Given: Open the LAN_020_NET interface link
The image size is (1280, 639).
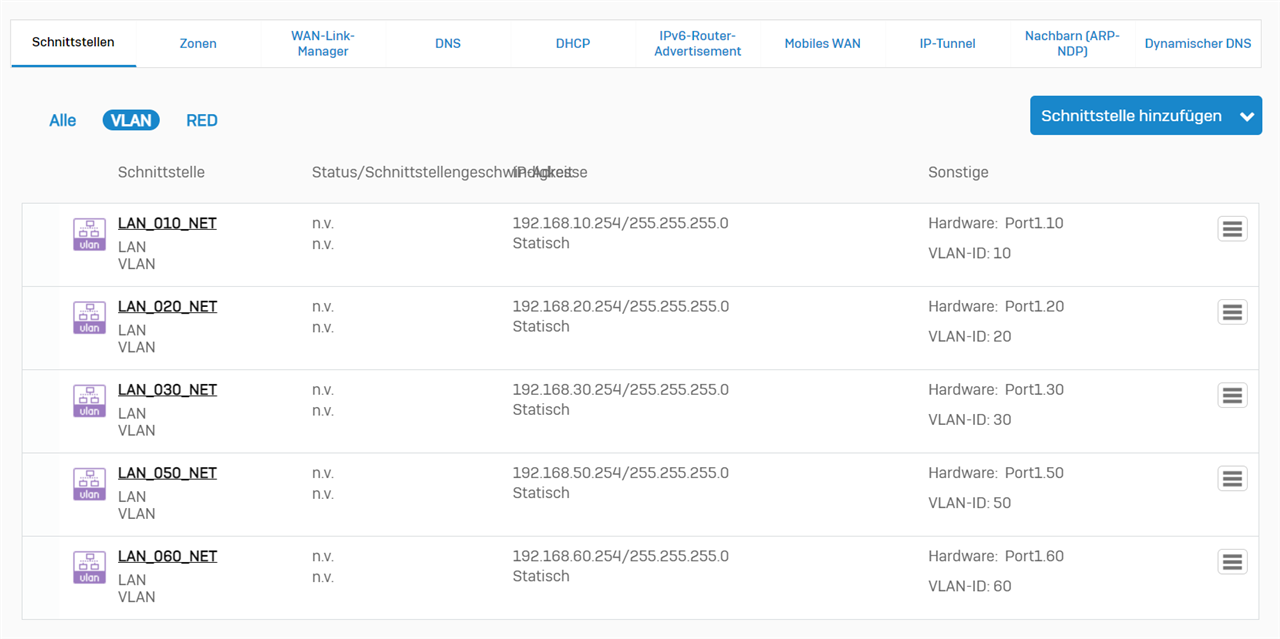Looking at the screenshot, I should point(167,306).
